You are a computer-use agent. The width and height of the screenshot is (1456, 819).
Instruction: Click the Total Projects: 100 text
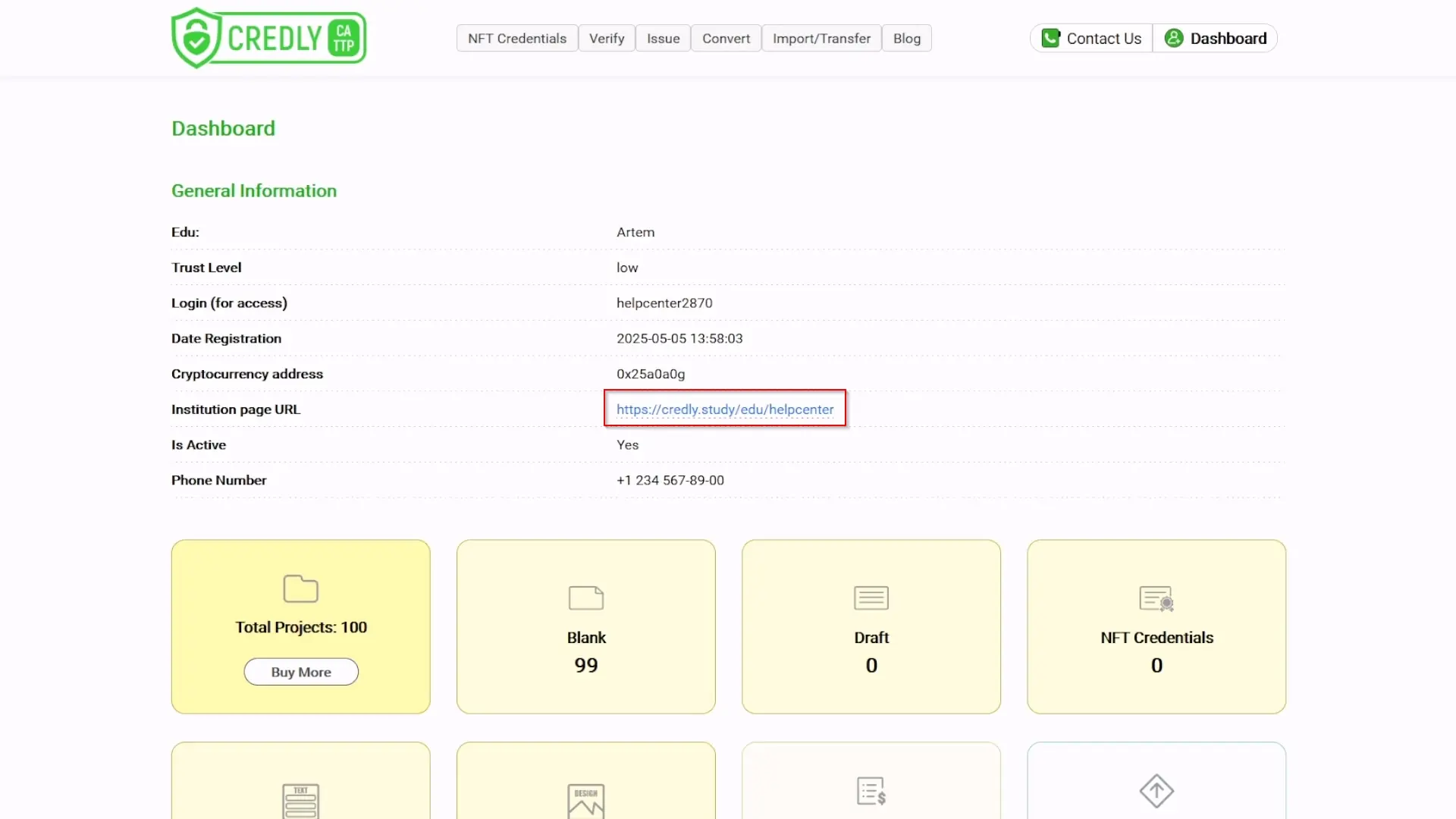coord(301,627)
